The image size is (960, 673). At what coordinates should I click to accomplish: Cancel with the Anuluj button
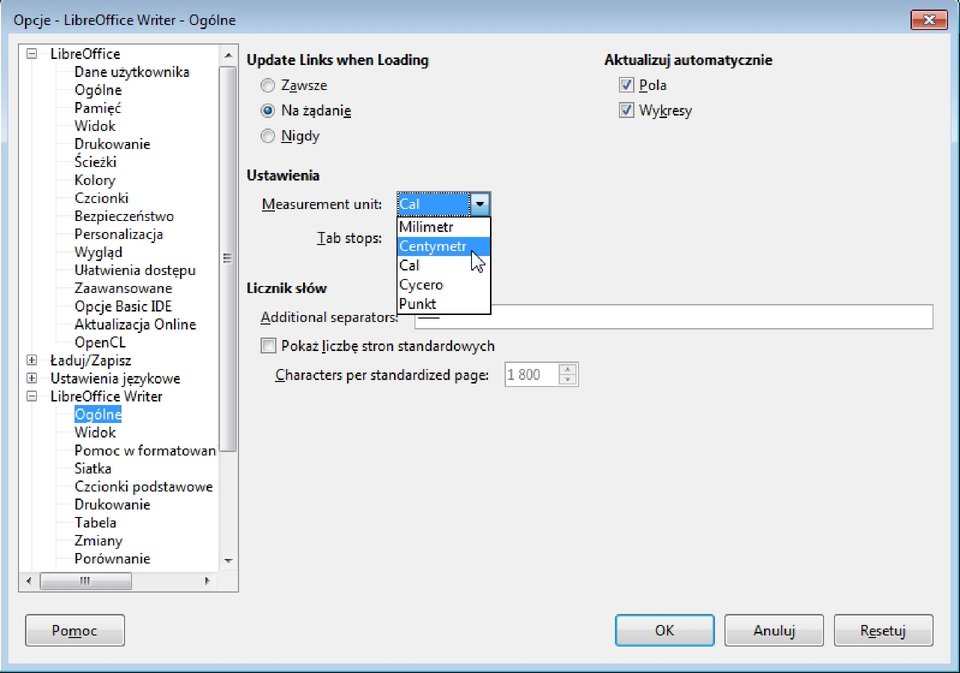click(774, 630)
